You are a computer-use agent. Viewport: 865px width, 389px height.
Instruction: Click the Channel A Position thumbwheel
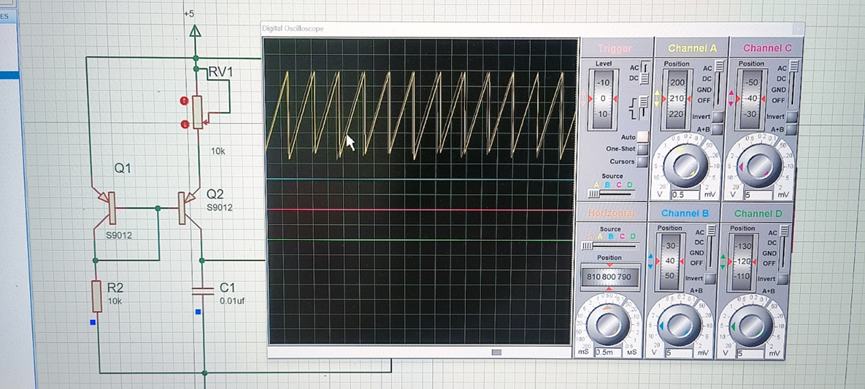677,99
